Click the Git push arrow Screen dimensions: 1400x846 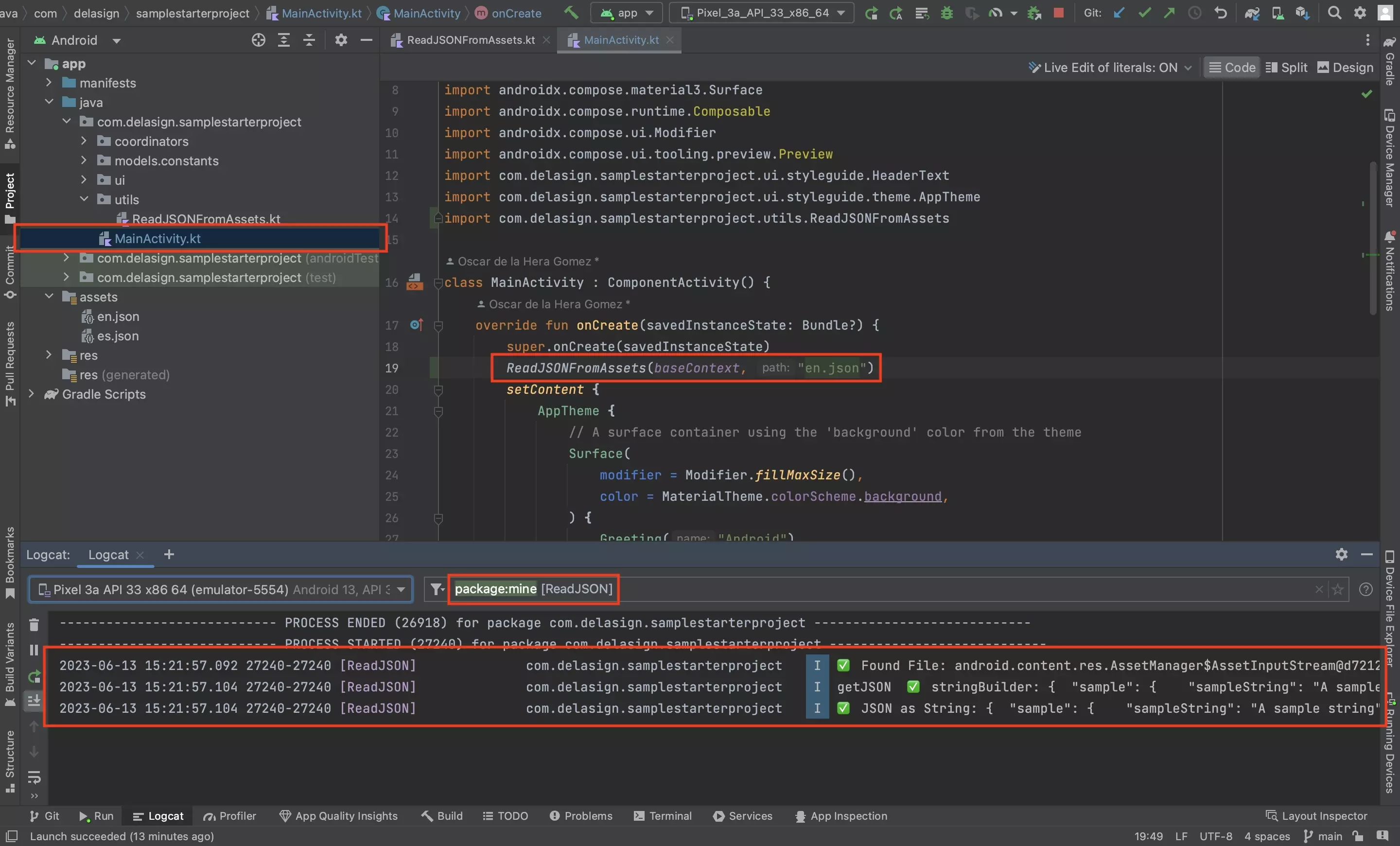(x=1169, y=13)
